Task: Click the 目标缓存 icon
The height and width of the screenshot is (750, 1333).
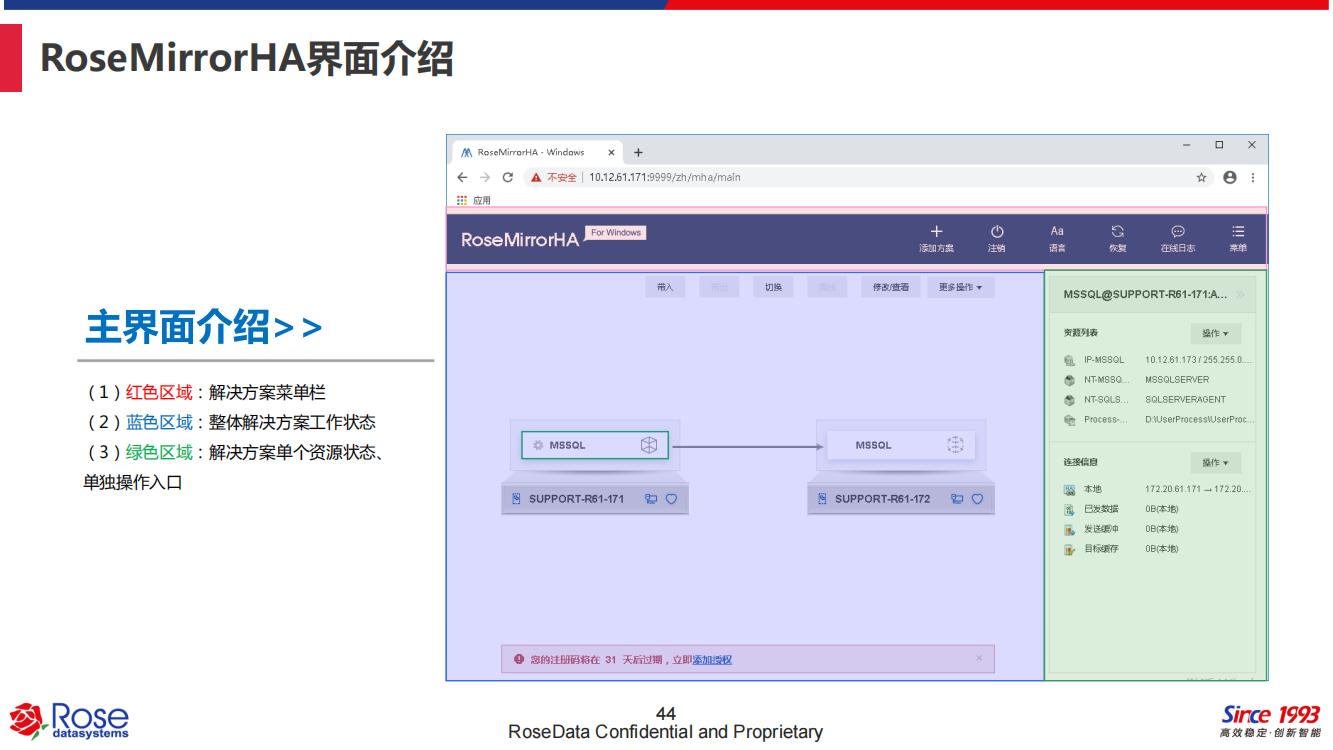Action: coord(1070,549)
